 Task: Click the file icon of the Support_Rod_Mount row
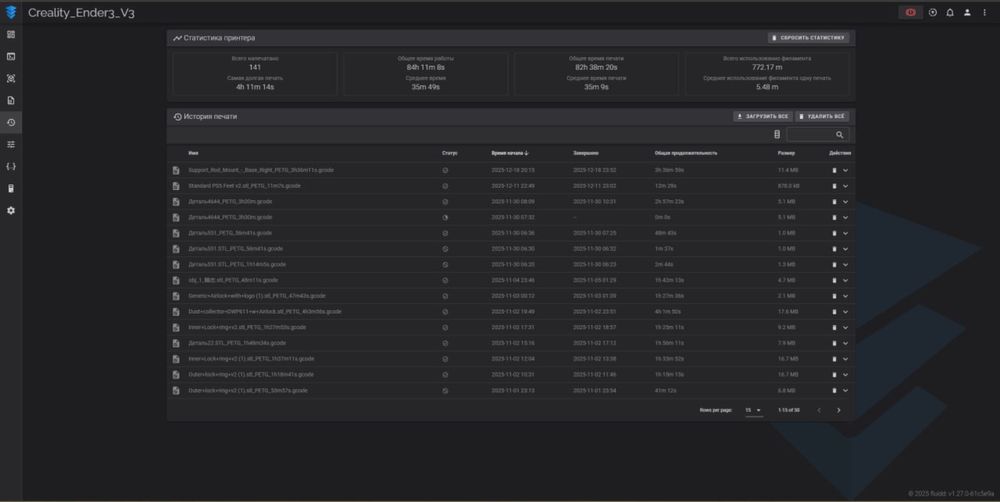pyautogui.click(x=176, y=170)
